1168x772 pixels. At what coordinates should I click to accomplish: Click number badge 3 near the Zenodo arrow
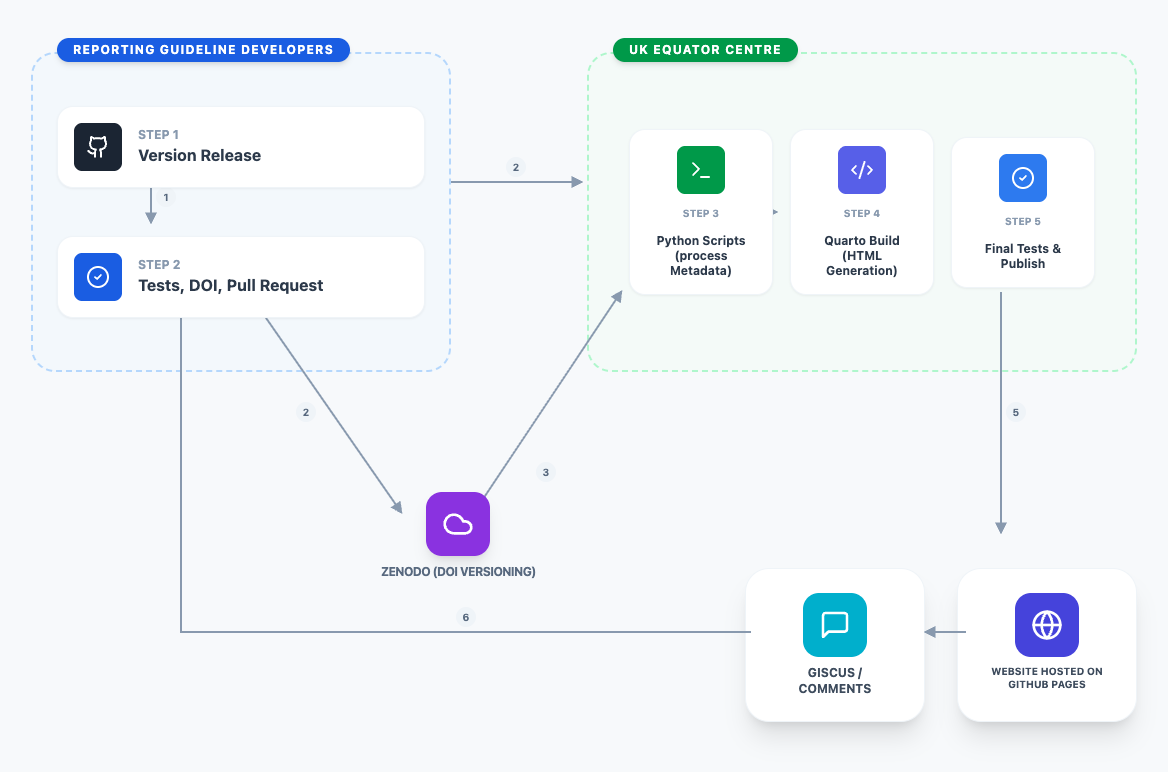click(x=545, y=472)
